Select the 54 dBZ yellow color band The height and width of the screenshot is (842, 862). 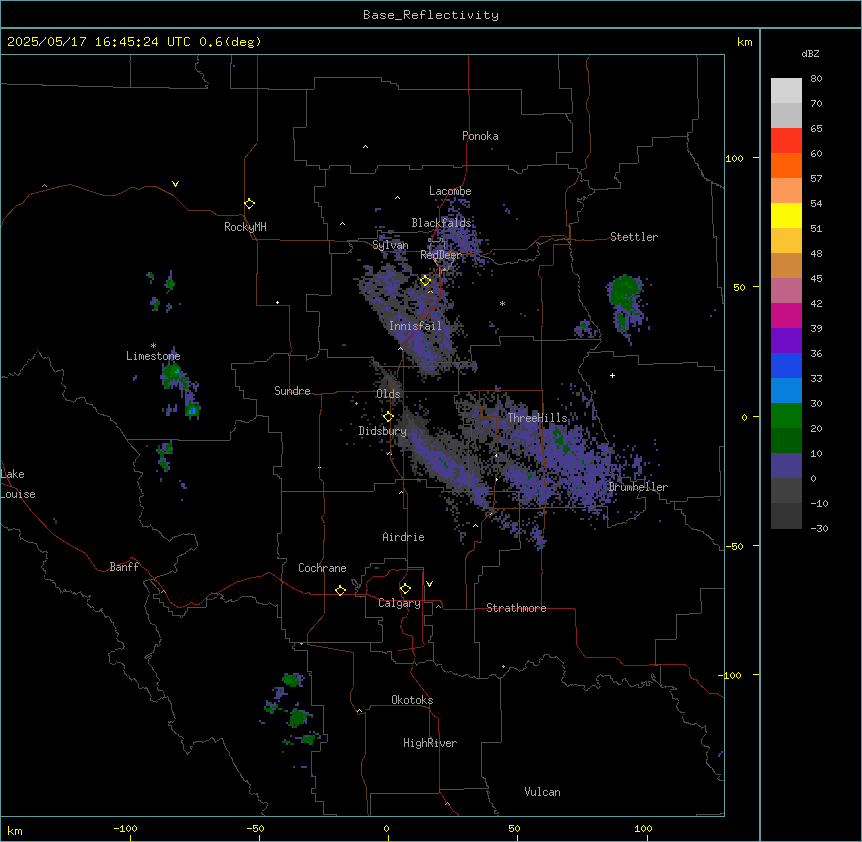(x=786, y=215)
